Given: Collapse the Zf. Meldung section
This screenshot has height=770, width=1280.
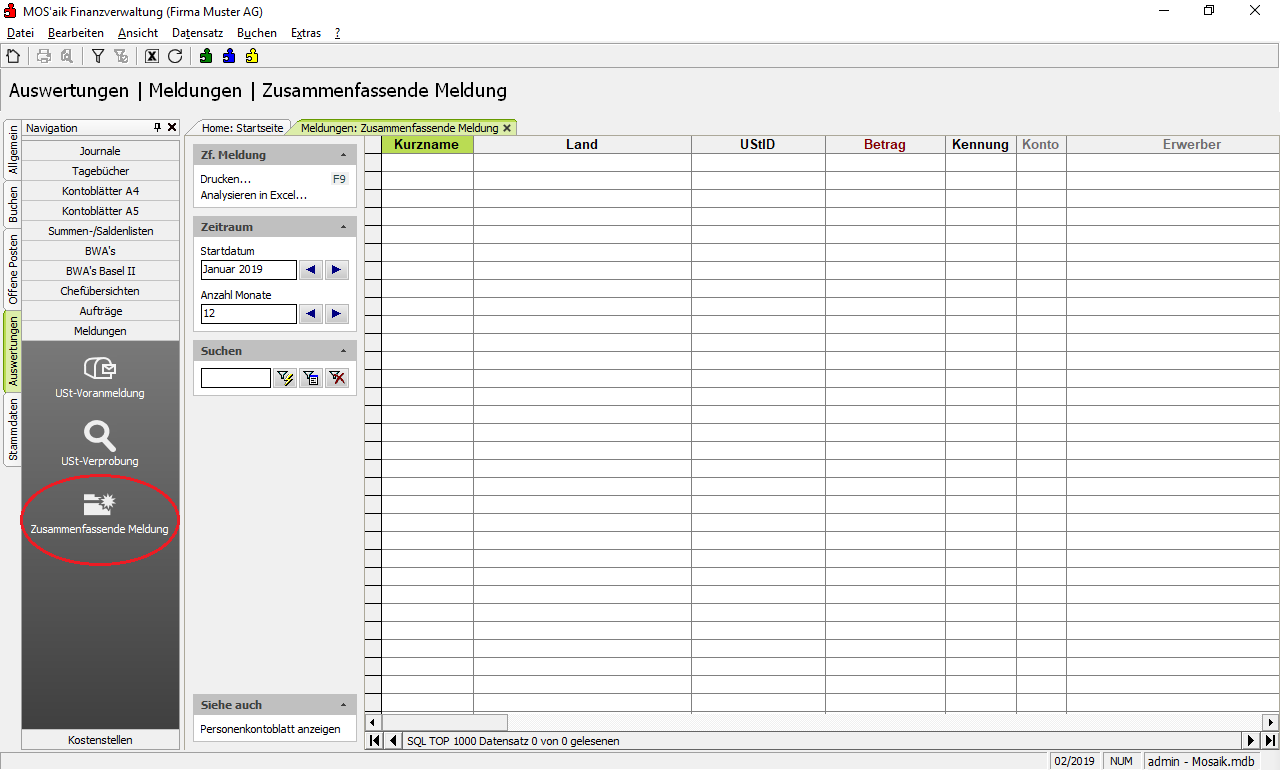Looking at the screenshot, I should 343,156.
